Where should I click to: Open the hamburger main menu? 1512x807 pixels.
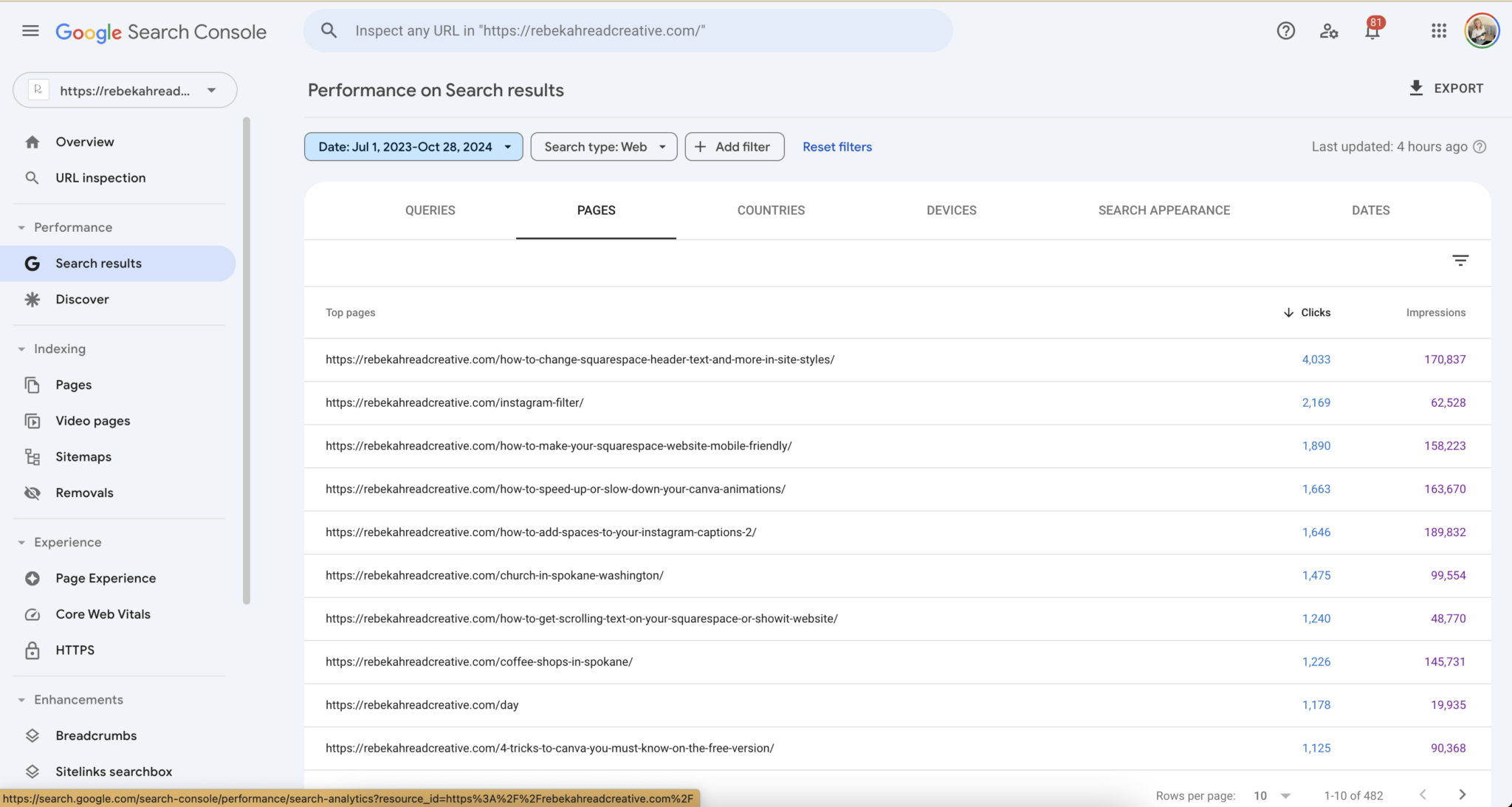(30, 31)
